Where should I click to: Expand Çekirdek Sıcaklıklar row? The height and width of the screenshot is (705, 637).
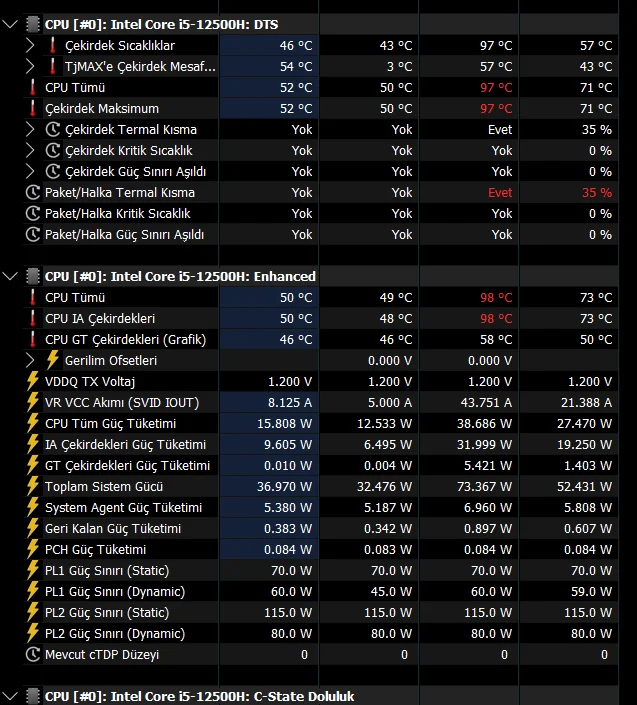pyautogui.click(x=30, y=45)
